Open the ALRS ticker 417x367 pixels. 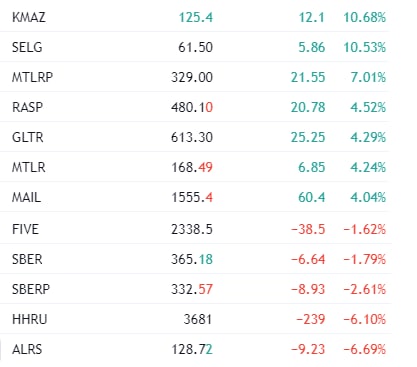(x=27, y=349)
